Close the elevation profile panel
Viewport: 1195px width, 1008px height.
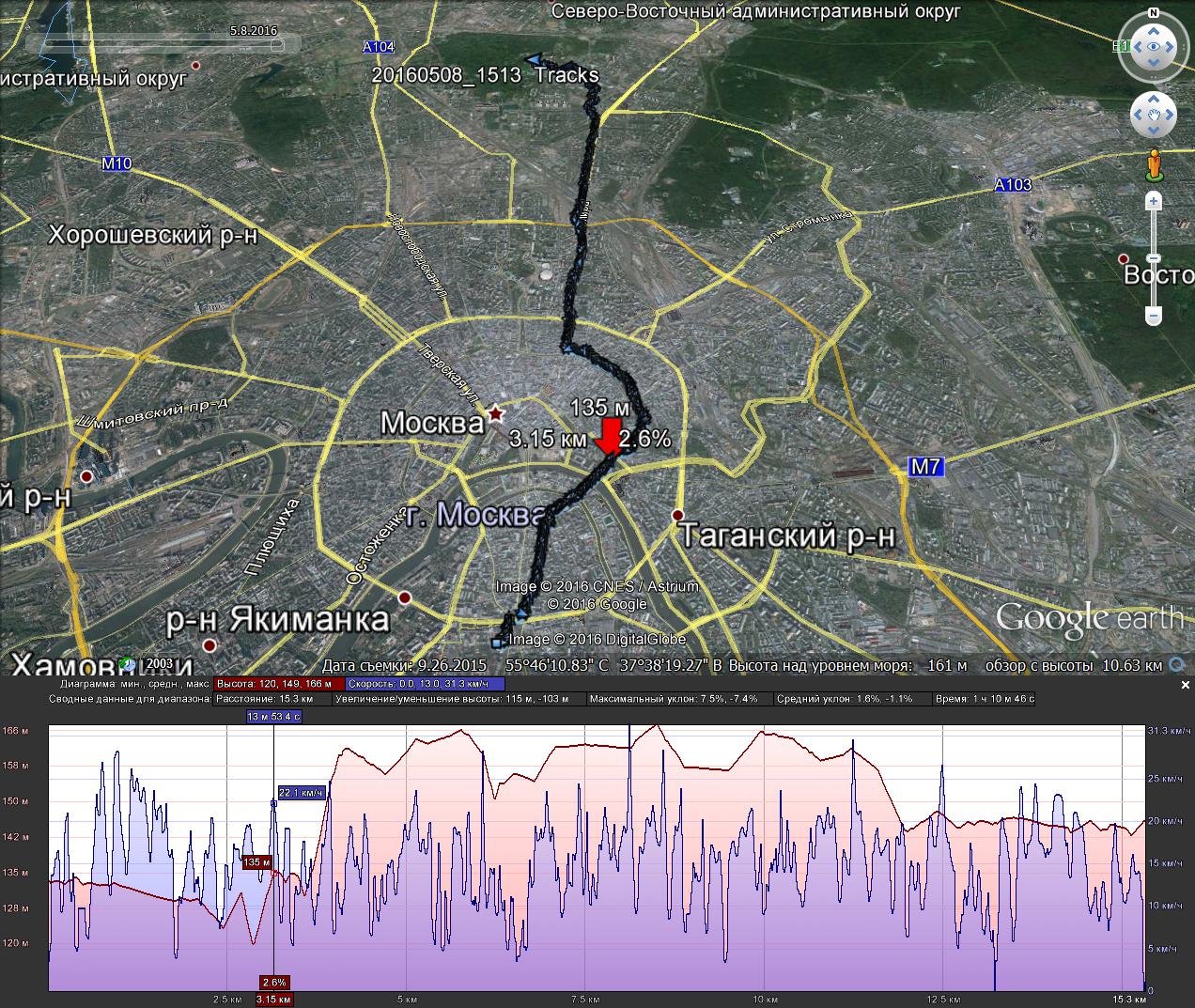point(1186,686)
